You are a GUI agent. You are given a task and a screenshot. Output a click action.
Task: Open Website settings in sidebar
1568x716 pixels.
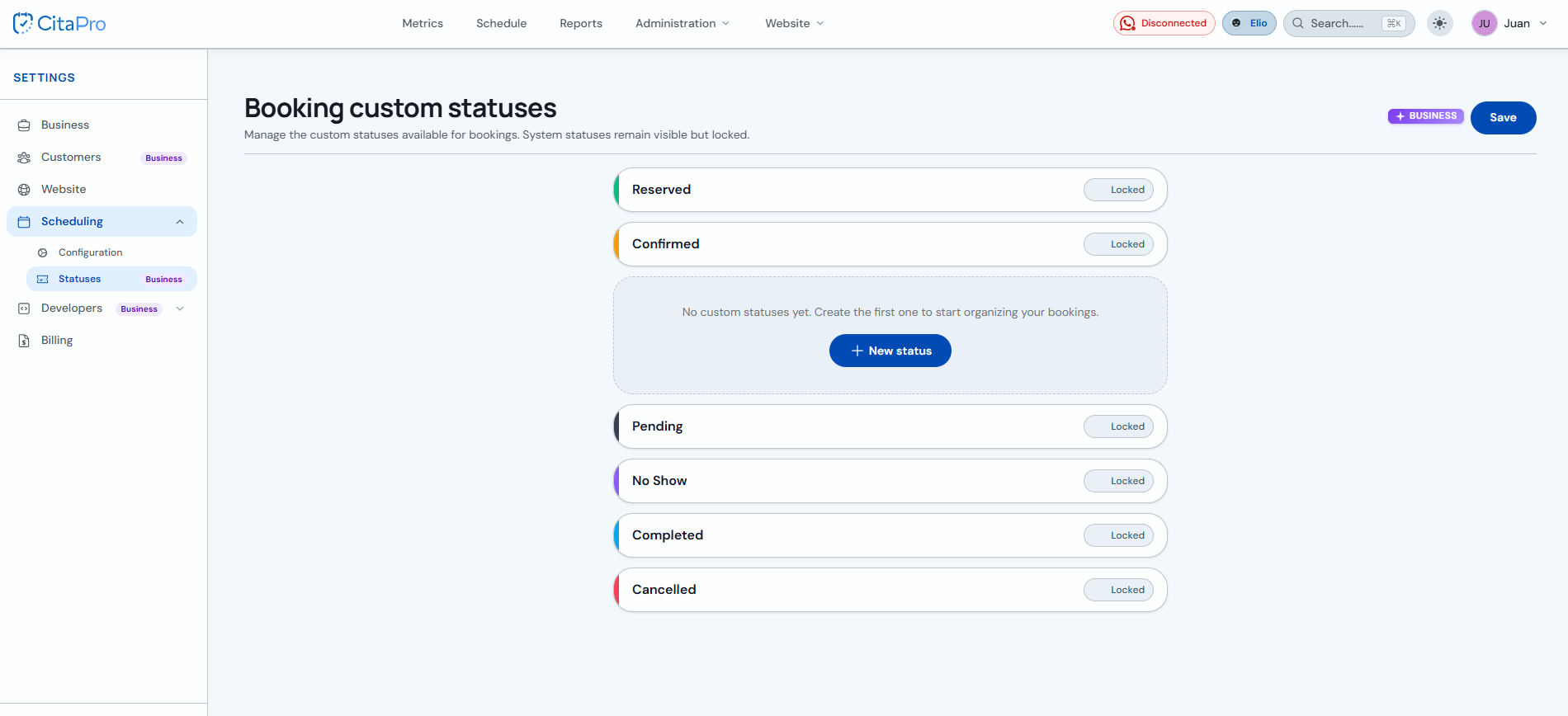pyautogui.click(x=64, y=190)
